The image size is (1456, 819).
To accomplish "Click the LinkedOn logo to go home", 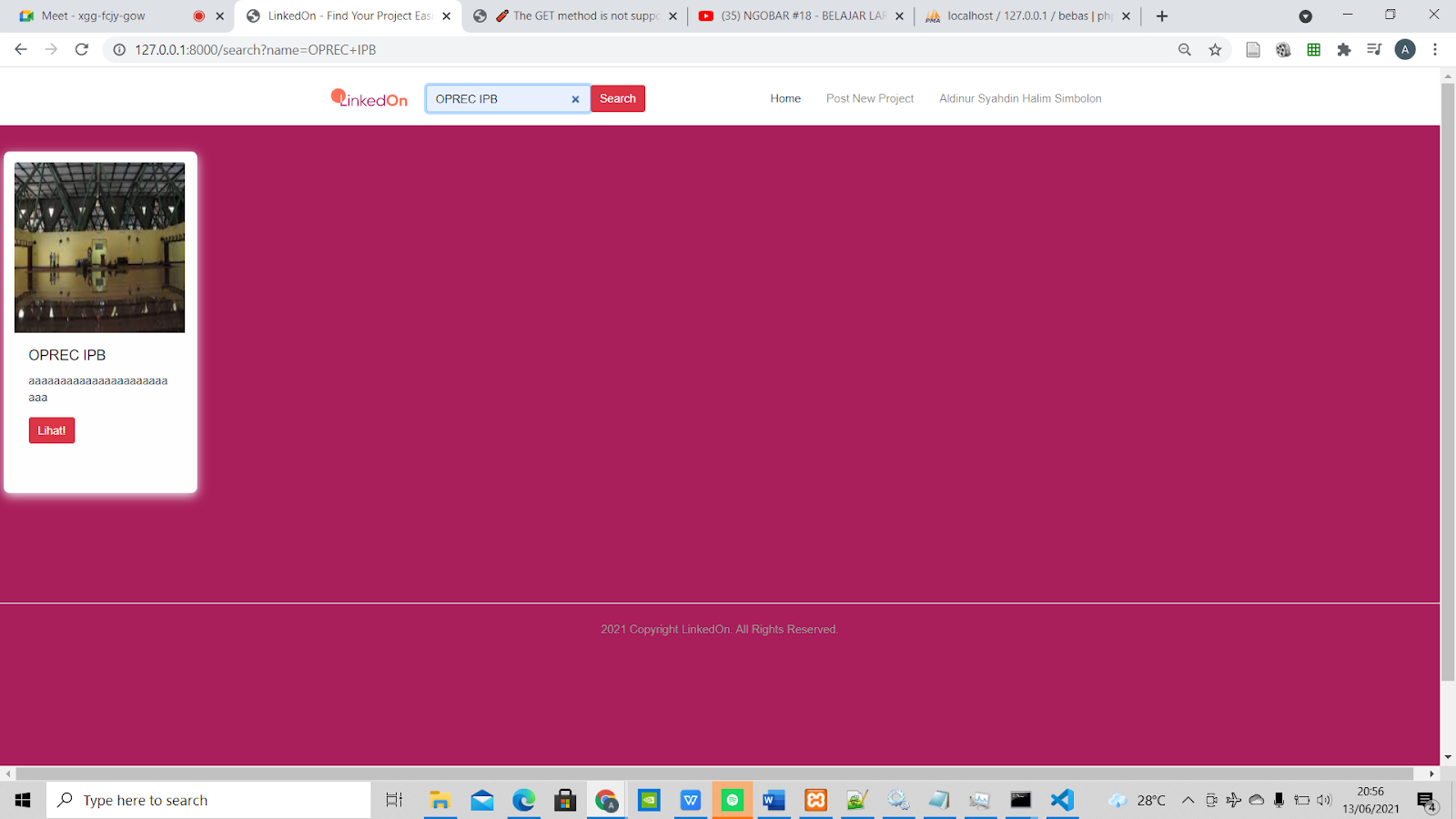I will click(x=369, y=98).
